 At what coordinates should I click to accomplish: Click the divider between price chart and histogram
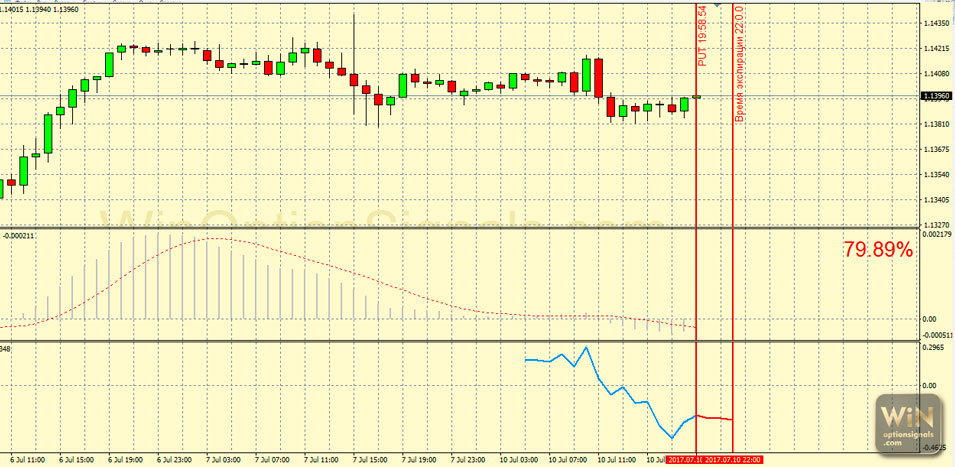(460, 229)
